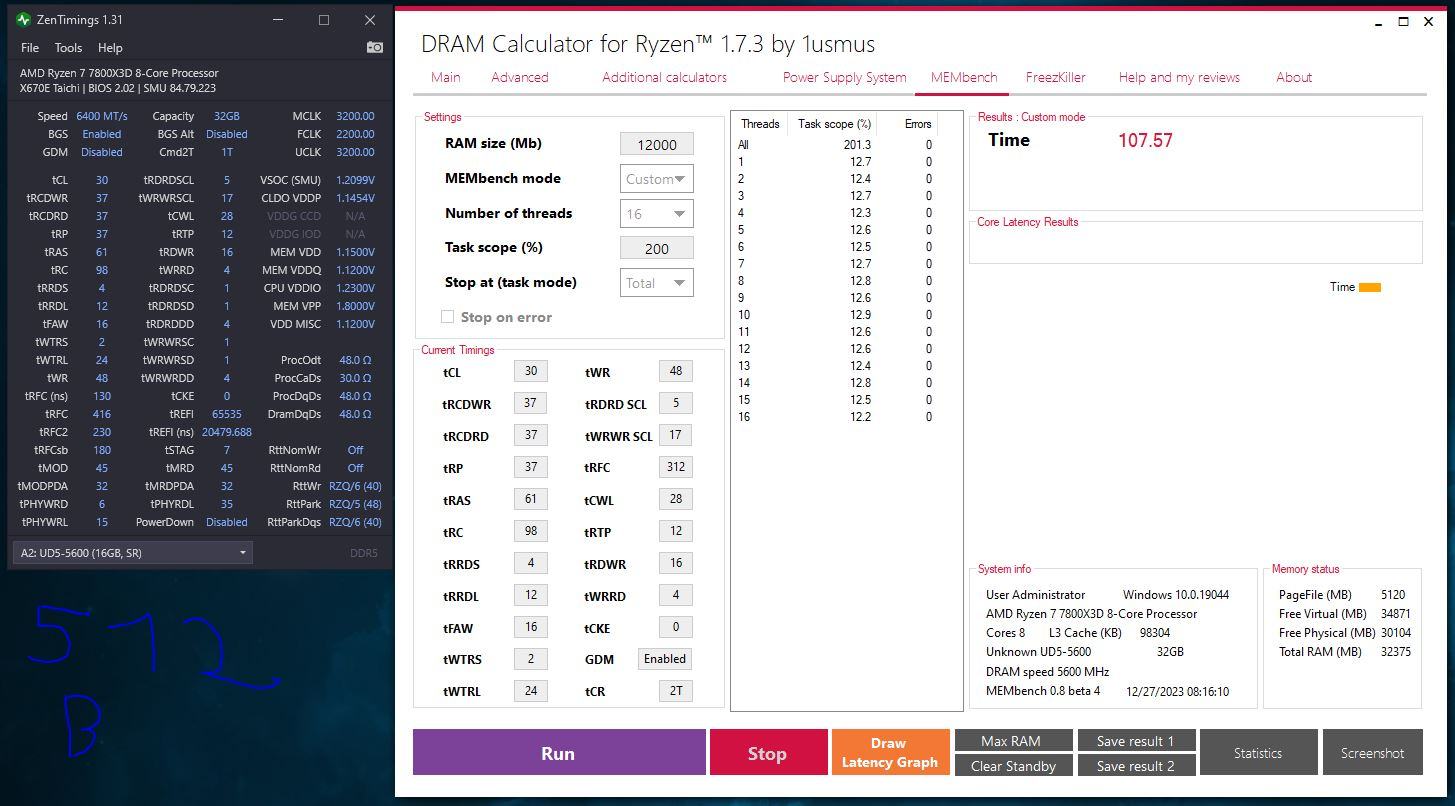Click the Time result 107.57

coord(1145,141)
